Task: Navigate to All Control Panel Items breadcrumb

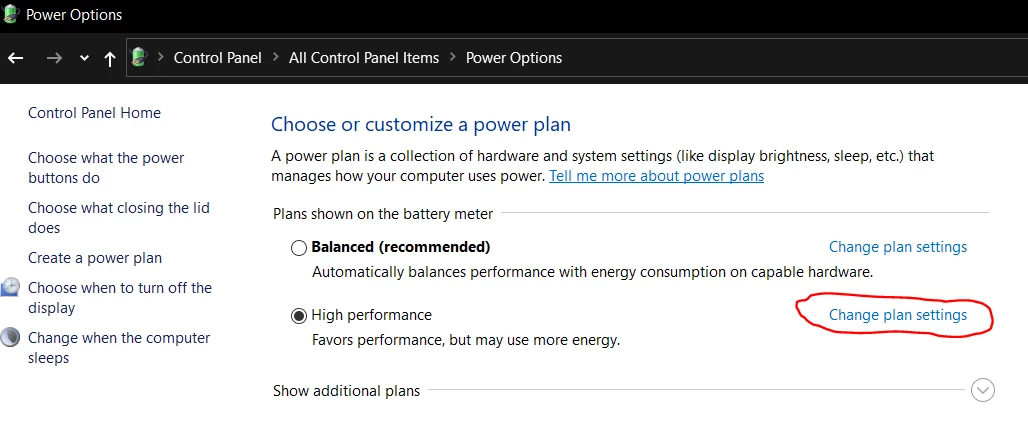Action: (364, 58)
